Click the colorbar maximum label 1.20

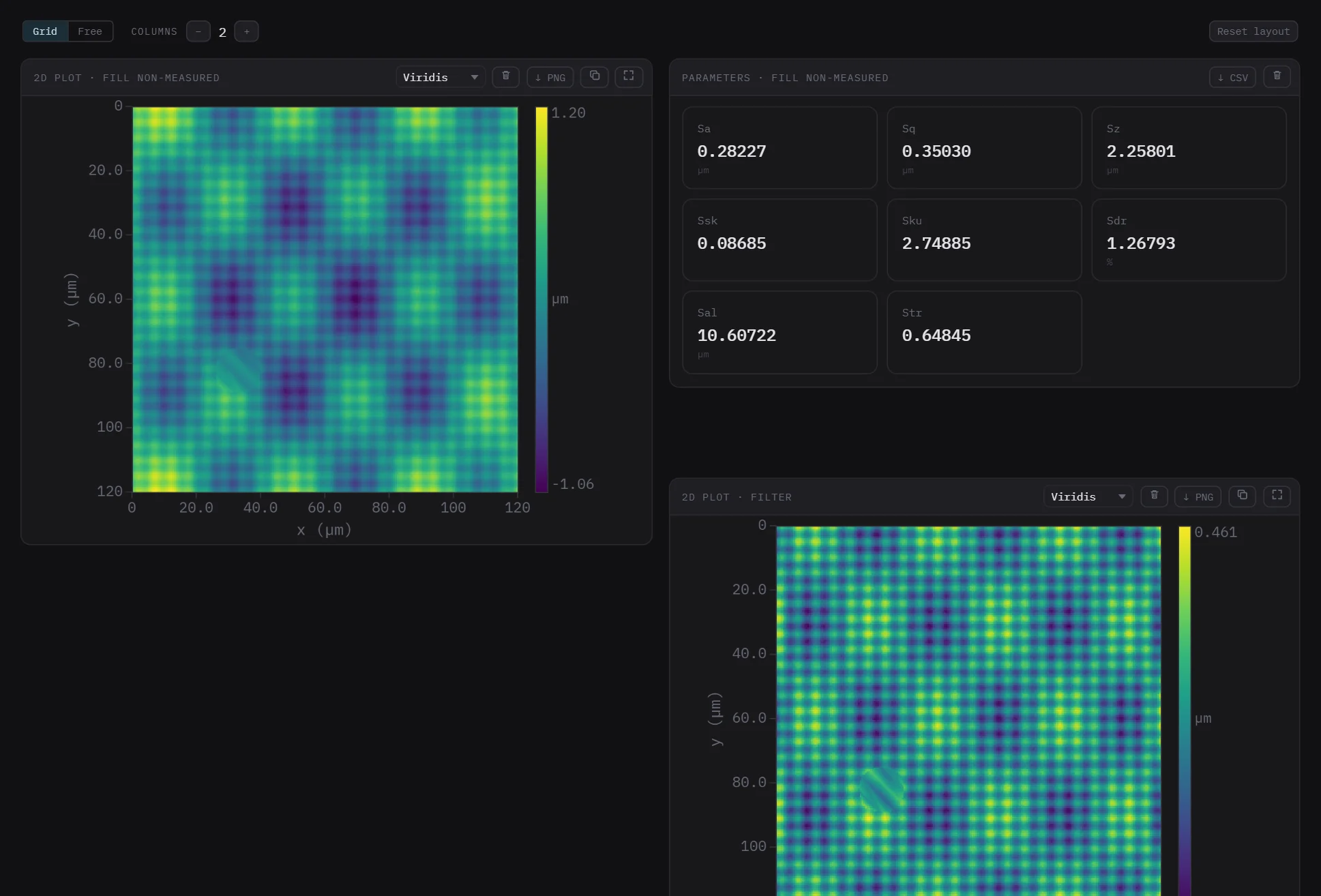click(568, 113)
